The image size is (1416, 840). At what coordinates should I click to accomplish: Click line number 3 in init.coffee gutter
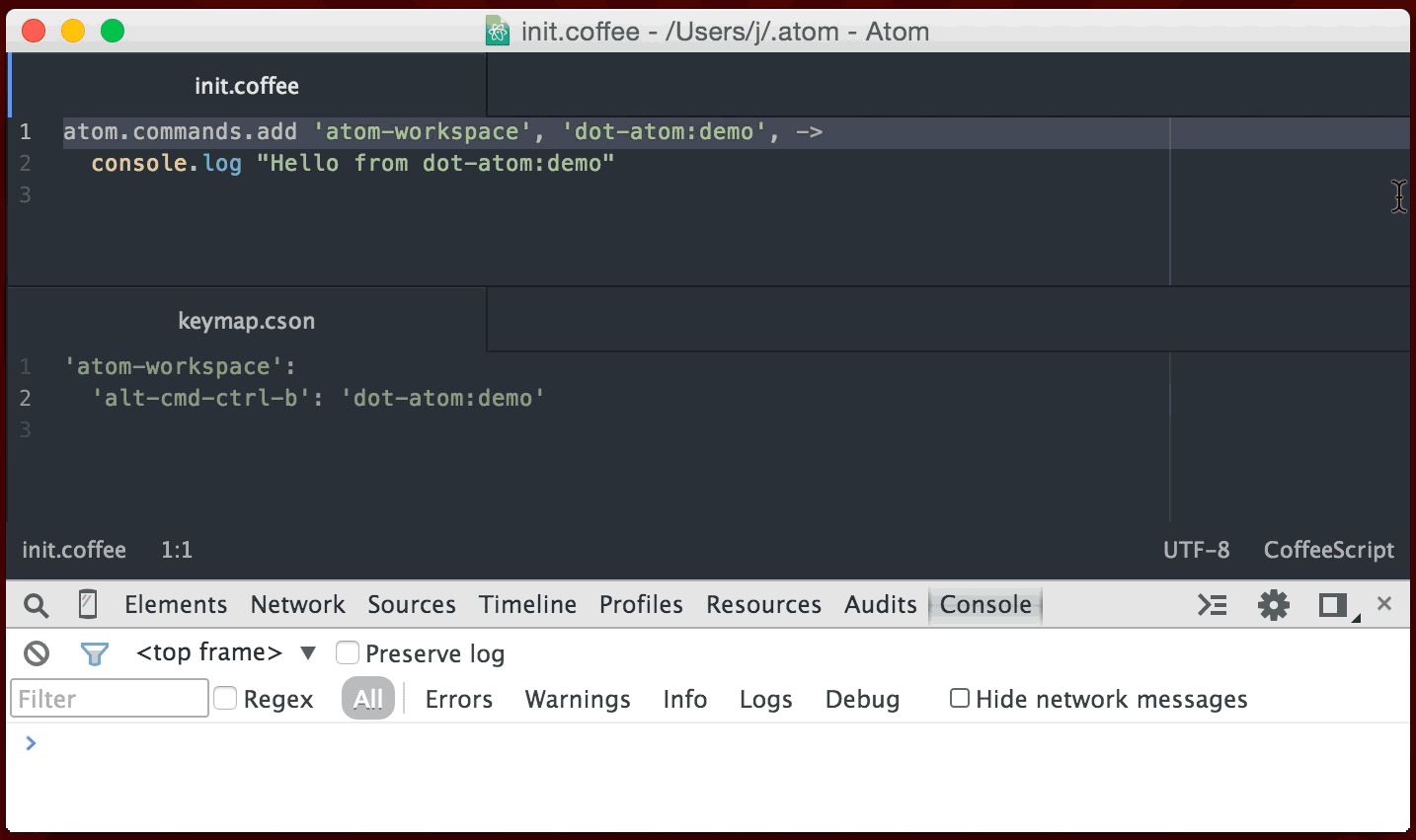[x=26, y=194]
